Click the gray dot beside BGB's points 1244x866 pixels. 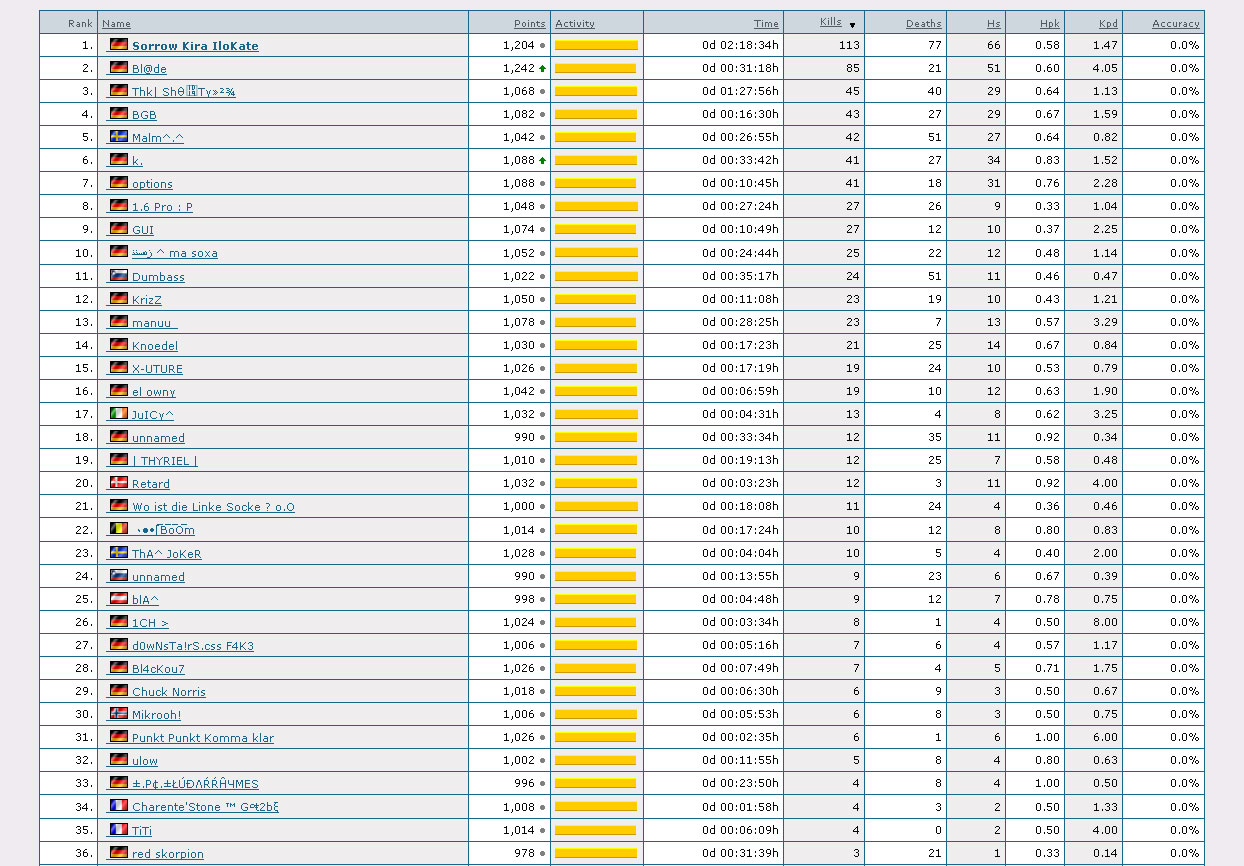point(542,115)
